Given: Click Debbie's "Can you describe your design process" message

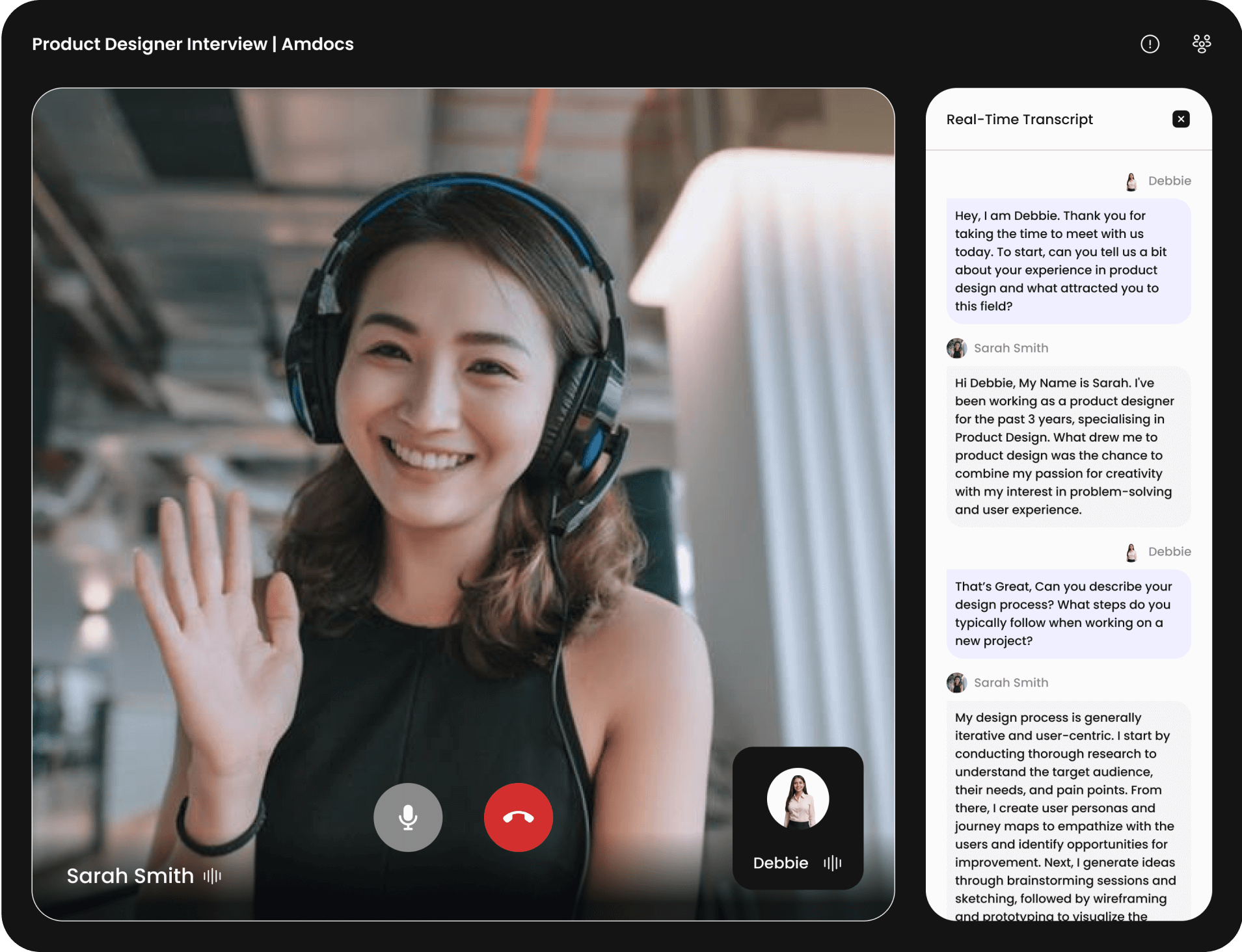Looking at the screenshot, I should pyautogui.click(x=1068, y=613).
